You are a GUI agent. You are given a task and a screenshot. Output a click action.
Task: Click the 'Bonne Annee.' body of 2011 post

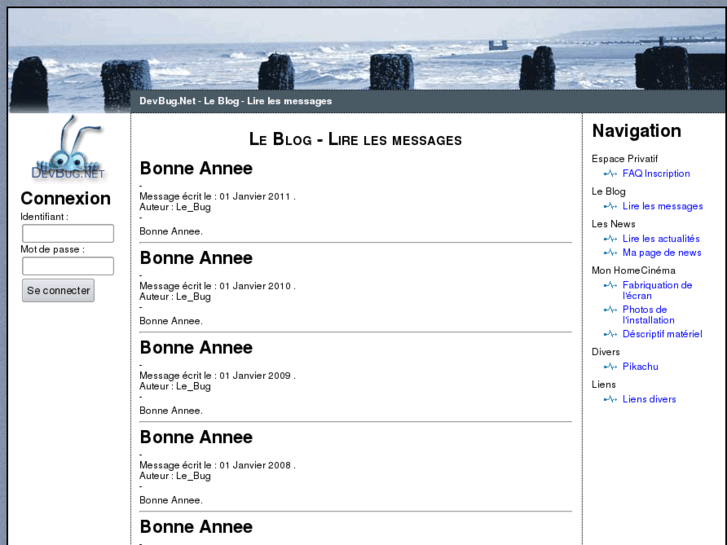point(171,231)
